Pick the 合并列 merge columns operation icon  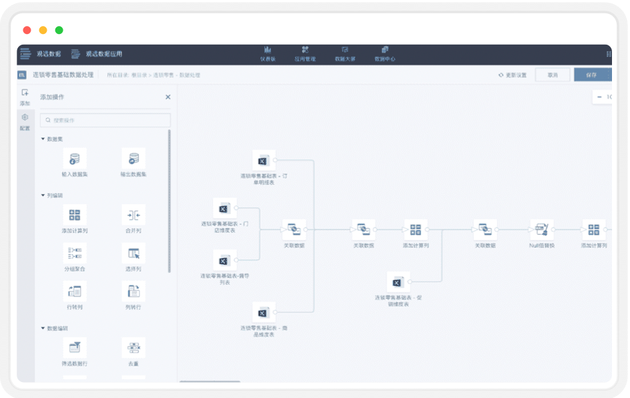133,215
